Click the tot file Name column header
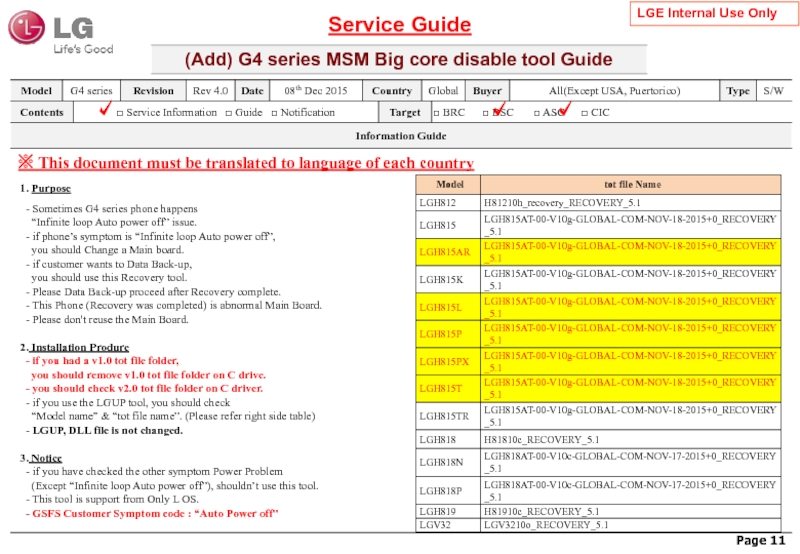Screen dimensions: 800x554 [631, 185]
